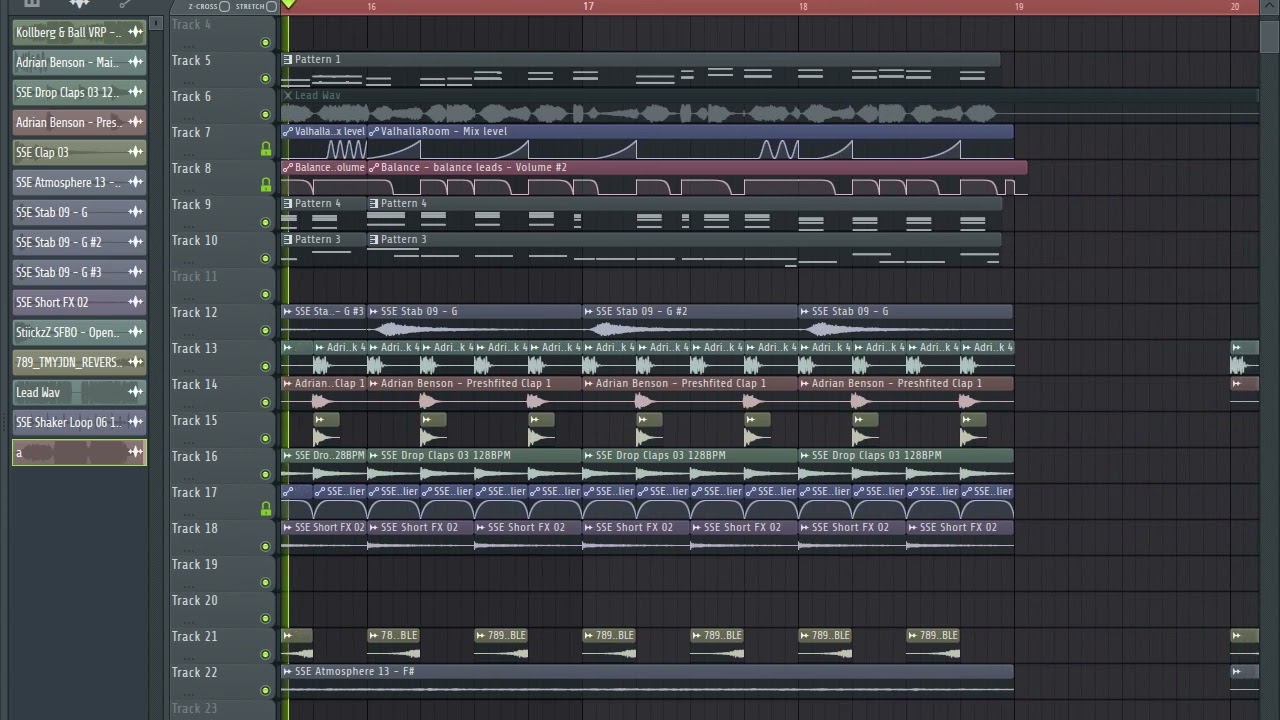Viewport: 1280px width, 720px height.
Task: Click waveform icon on SSE Drop Claps 03 item
Action: point(135,92)
